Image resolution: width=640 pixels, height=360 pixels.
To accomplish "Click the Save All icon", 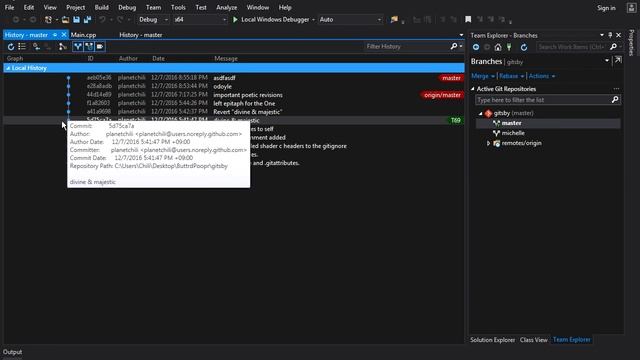I will coord(87,20).
